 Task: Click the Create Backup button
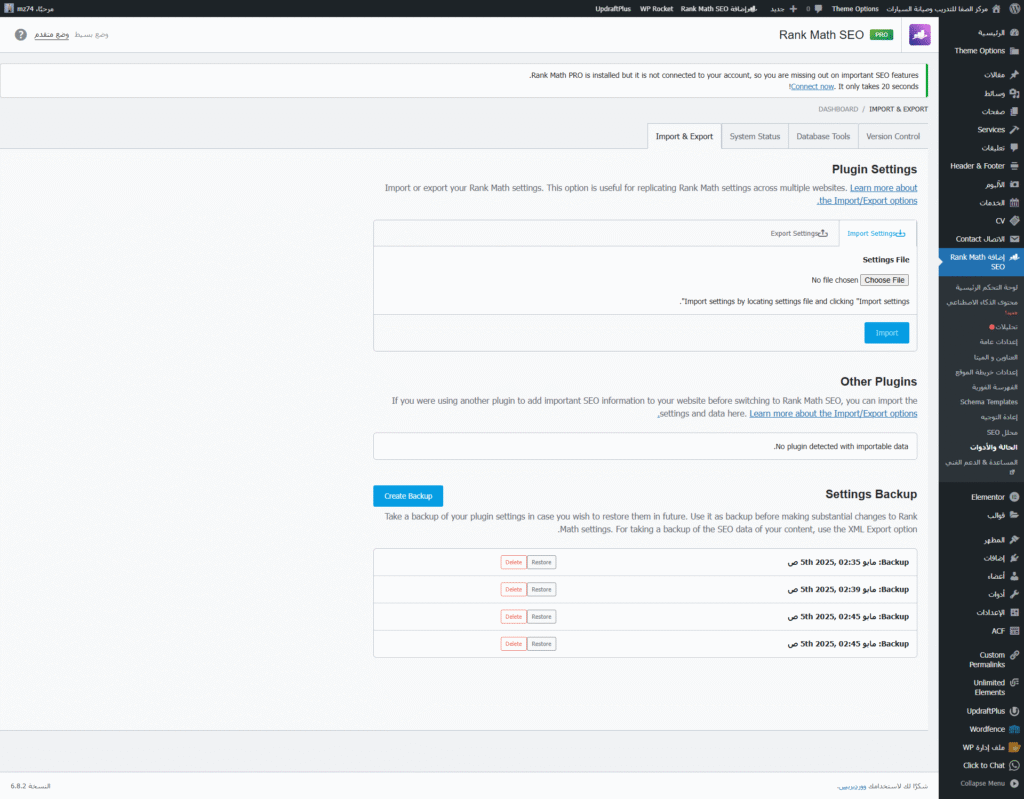(x=408, y=496)
